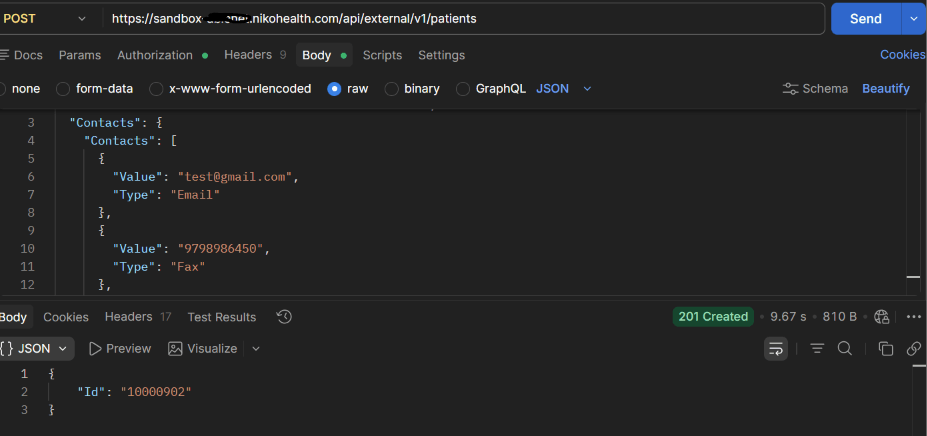The width and height of the screenshot is (927, 436).
Task: Open the response filter icon
Action: pyautogui.click(x=817, y=349)
